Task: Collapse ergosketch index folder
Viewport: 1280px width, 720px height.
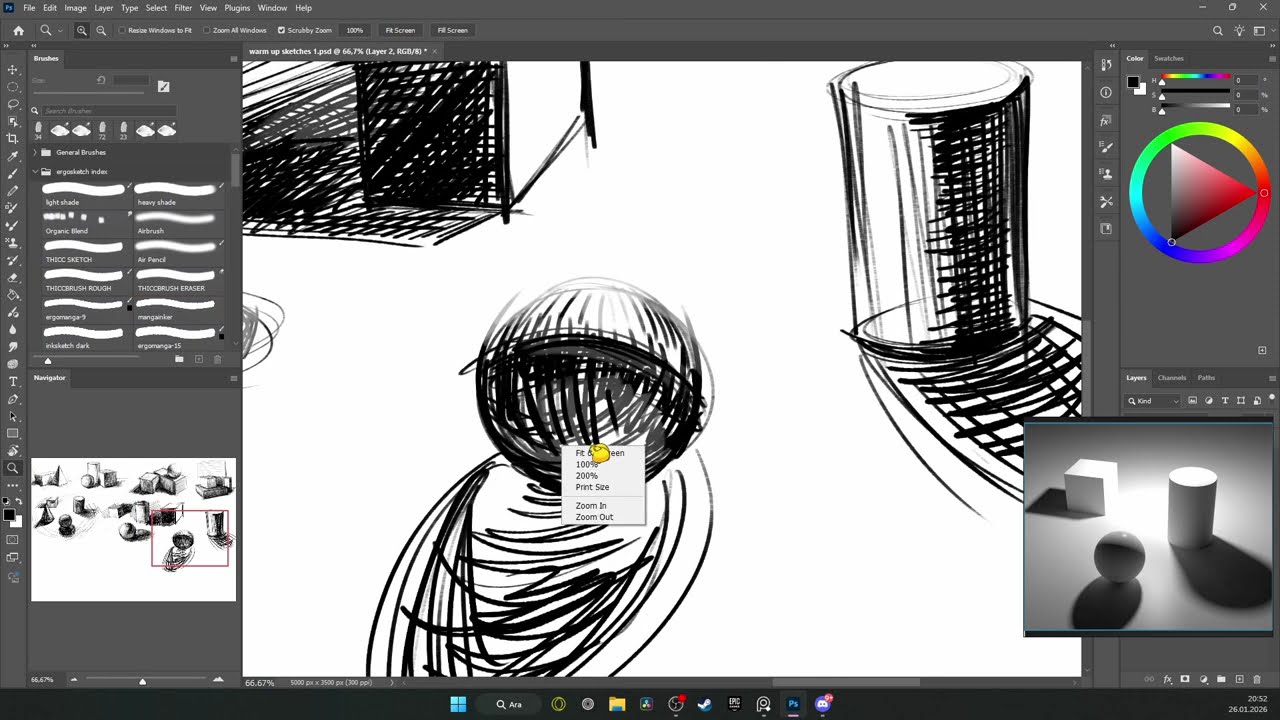Action: (35, 171)
